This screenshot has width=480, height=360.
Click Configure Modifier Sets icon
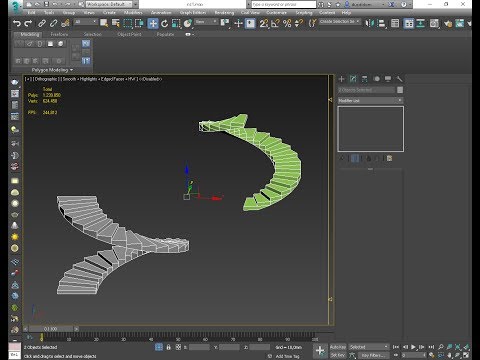tap(389, 158)
